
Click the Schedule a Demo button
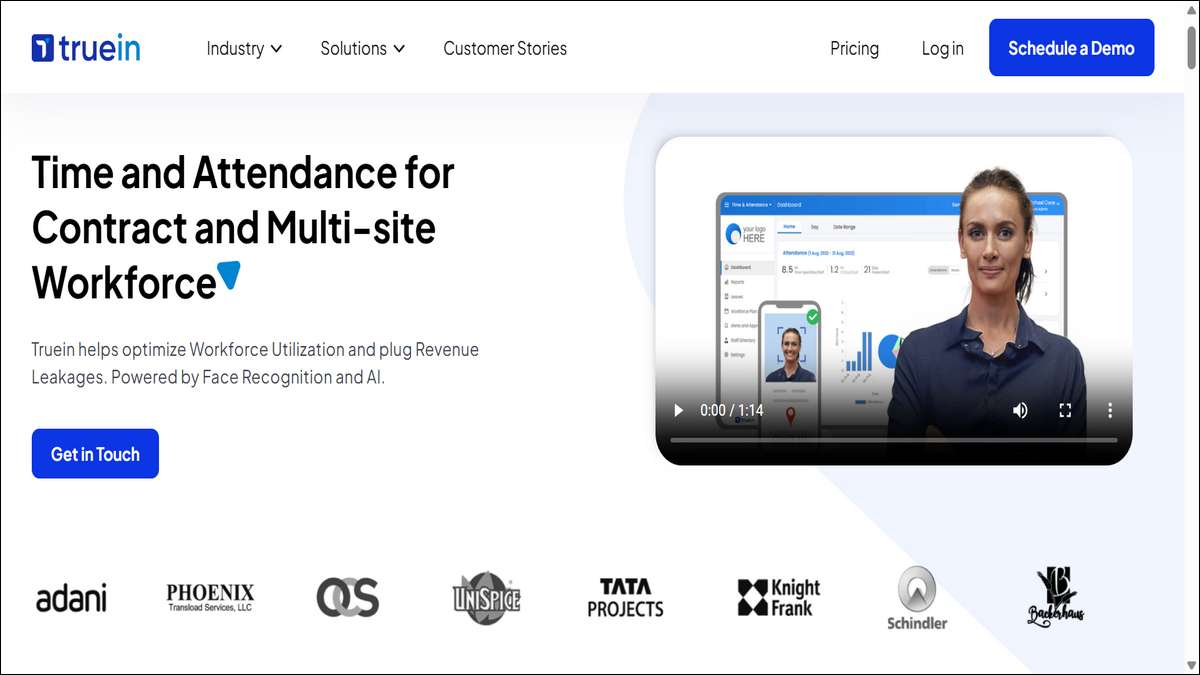(1071, 48)
